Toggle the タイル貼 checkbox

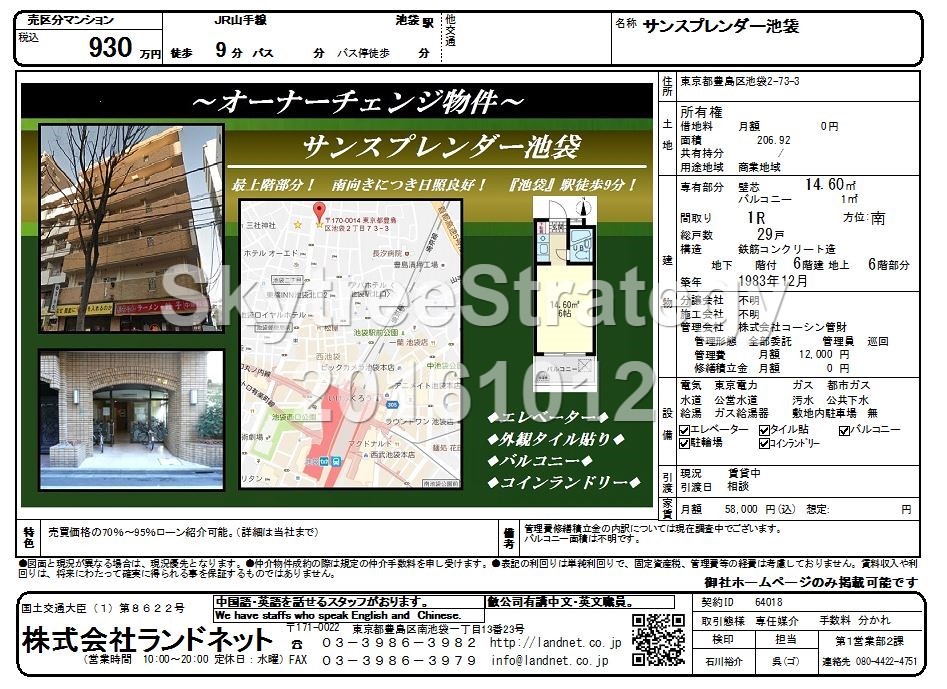coord(764,431)
